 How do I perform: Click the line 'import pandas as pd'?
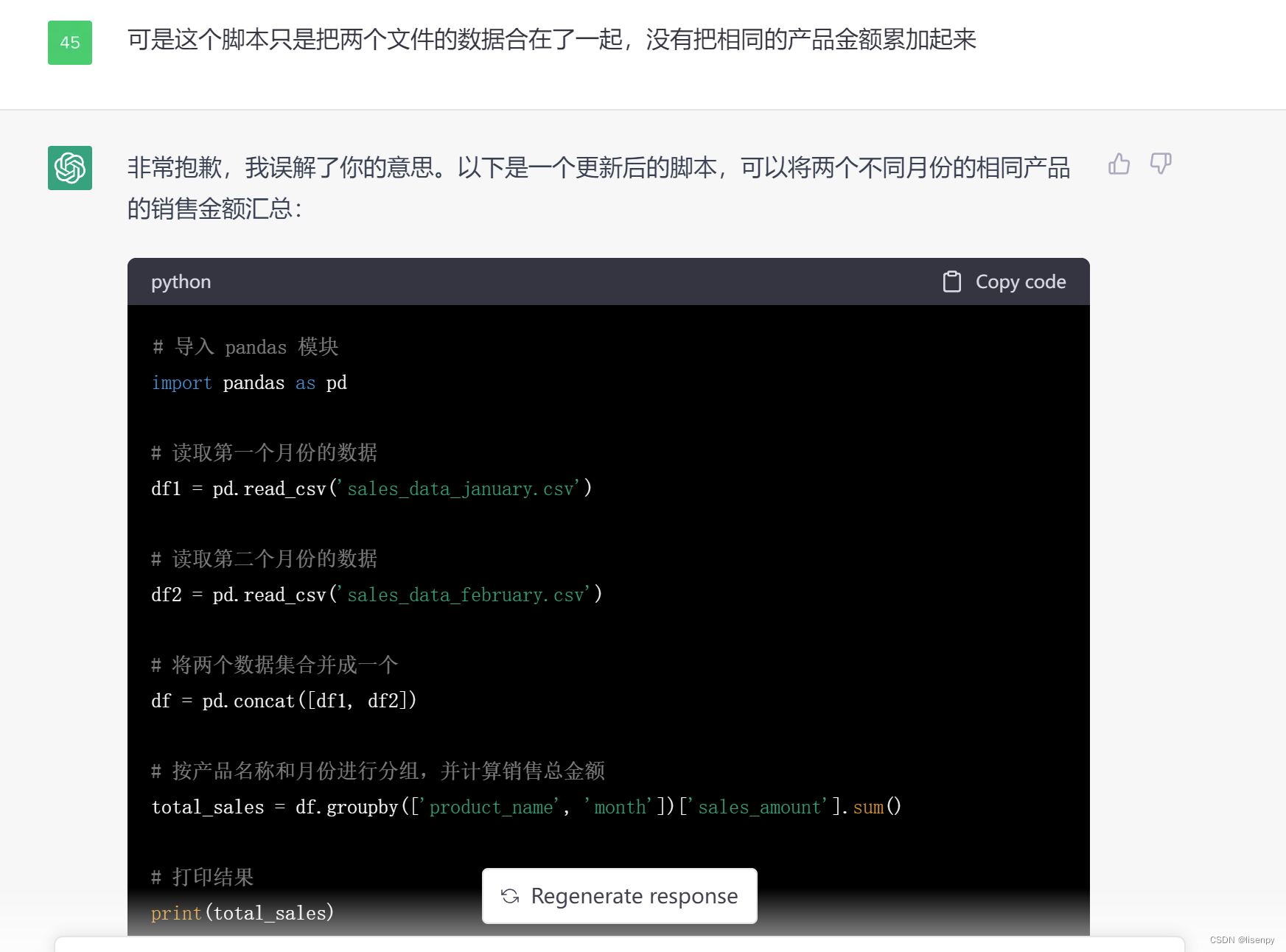[249, 383]
